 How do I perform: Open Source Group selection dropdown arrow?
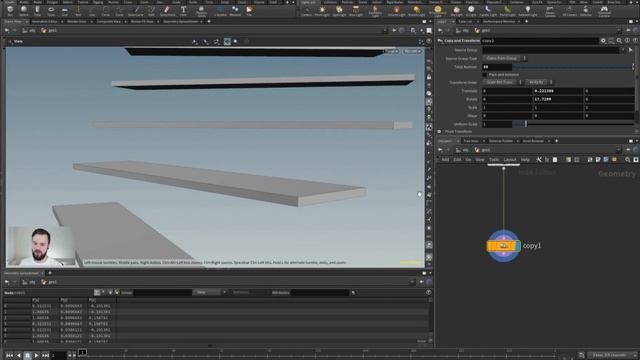point(622,50)
